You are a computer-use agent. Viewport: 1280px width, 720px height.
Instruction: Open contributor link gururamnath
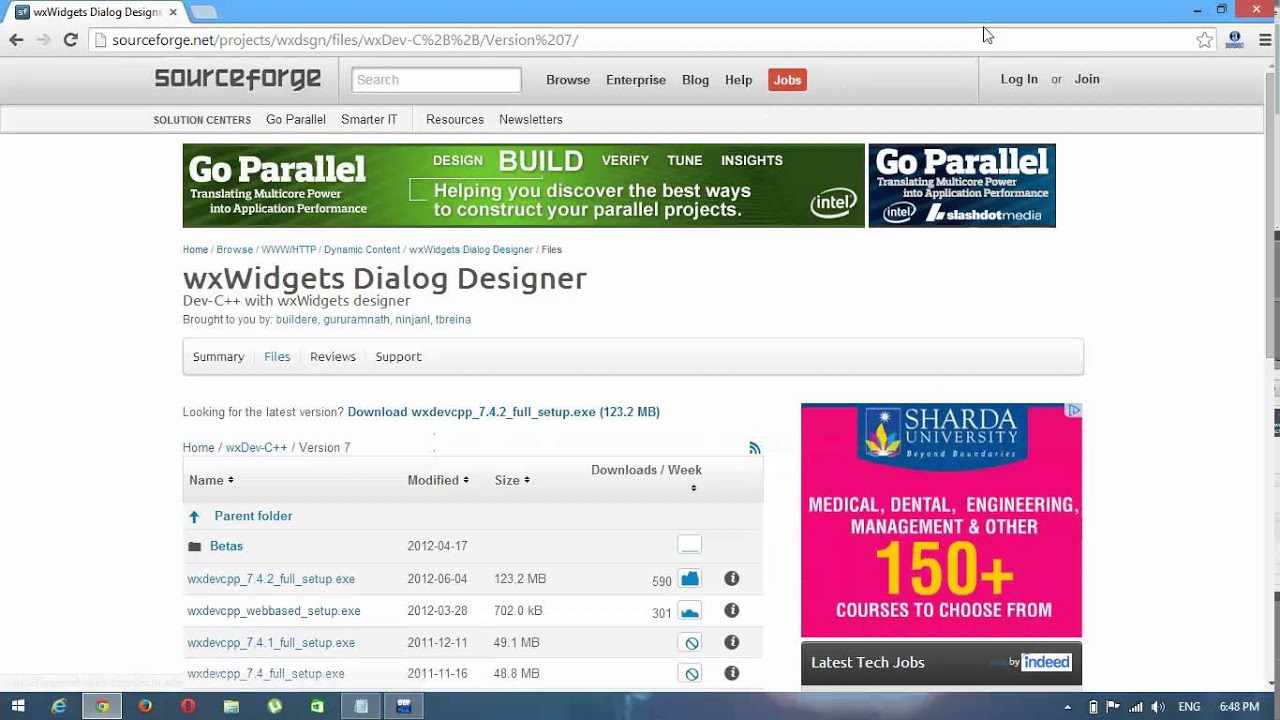356,320
